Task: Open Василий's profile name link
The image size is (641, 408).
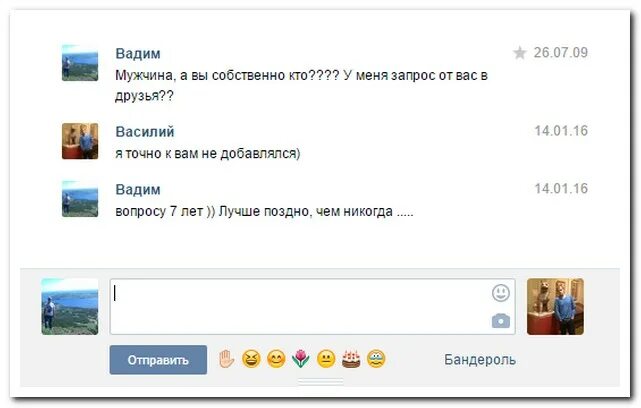Action: 145,132
